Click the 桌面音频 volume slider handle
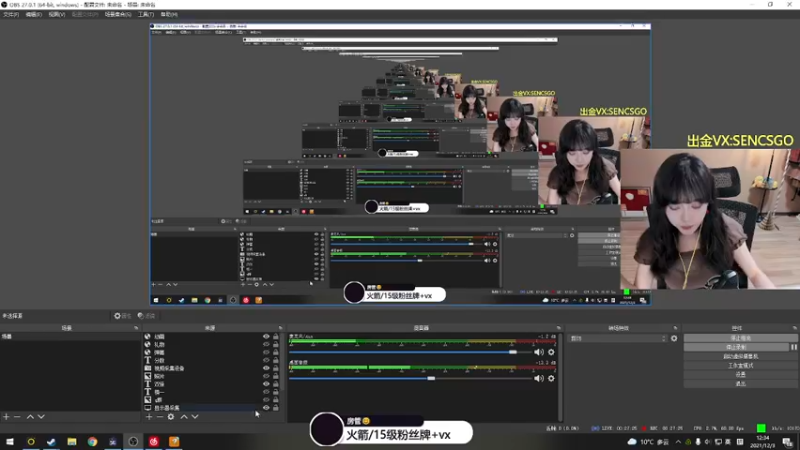 [x=431, y=379]
